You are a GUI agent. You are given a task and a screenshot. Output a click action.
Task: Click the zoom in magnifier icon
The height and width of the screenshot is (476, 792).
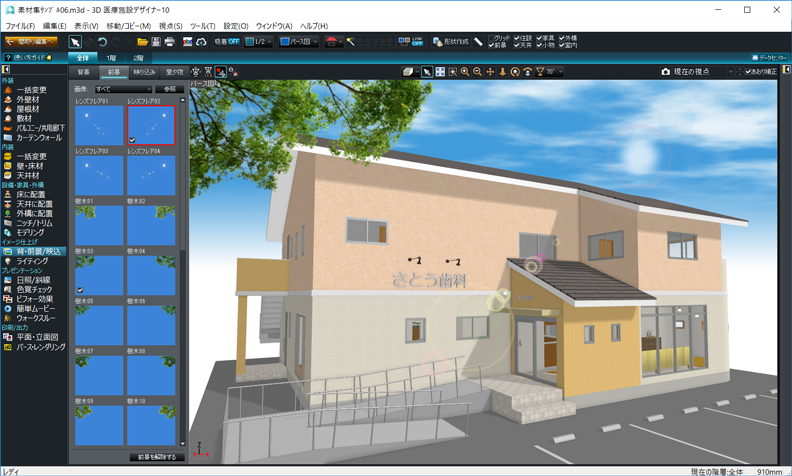pyautogui.click(x=465, y=72)
